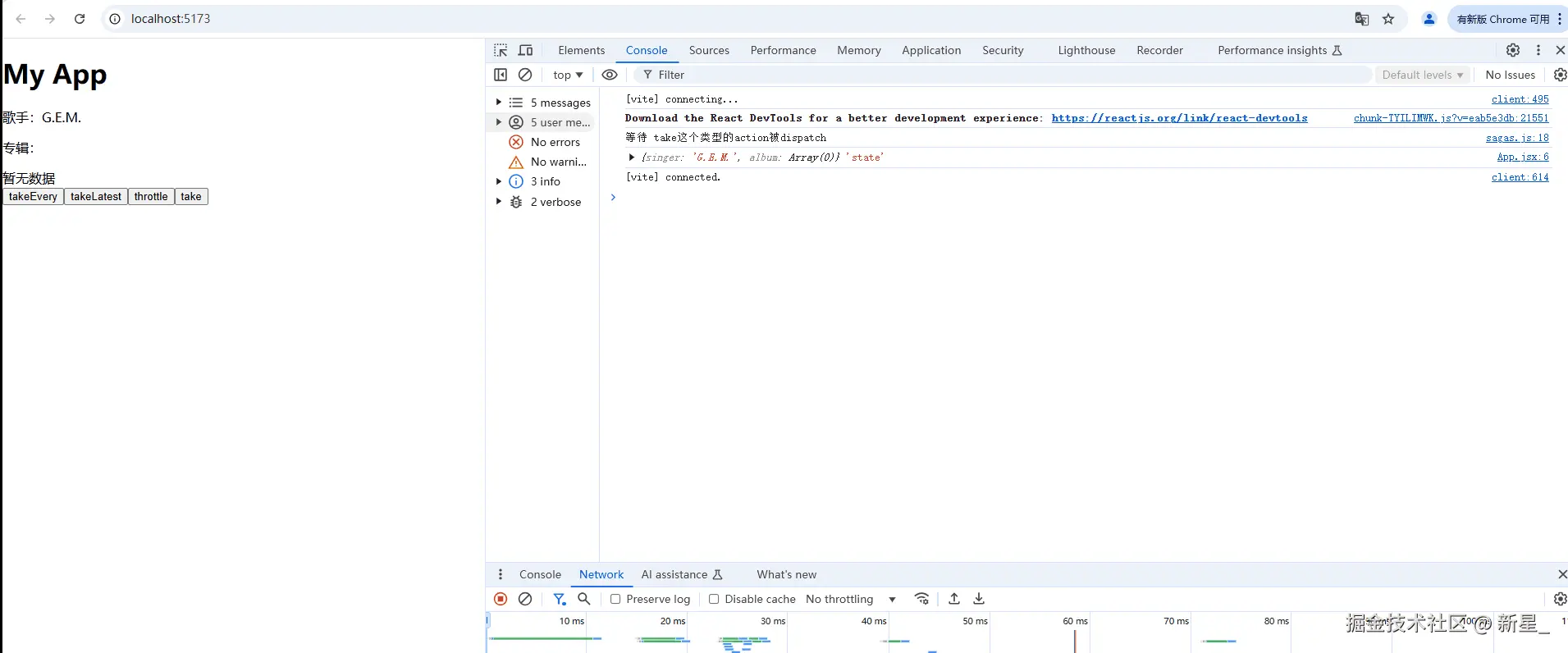
Task: Switch to the Application tab
Action: click(931, 50)
